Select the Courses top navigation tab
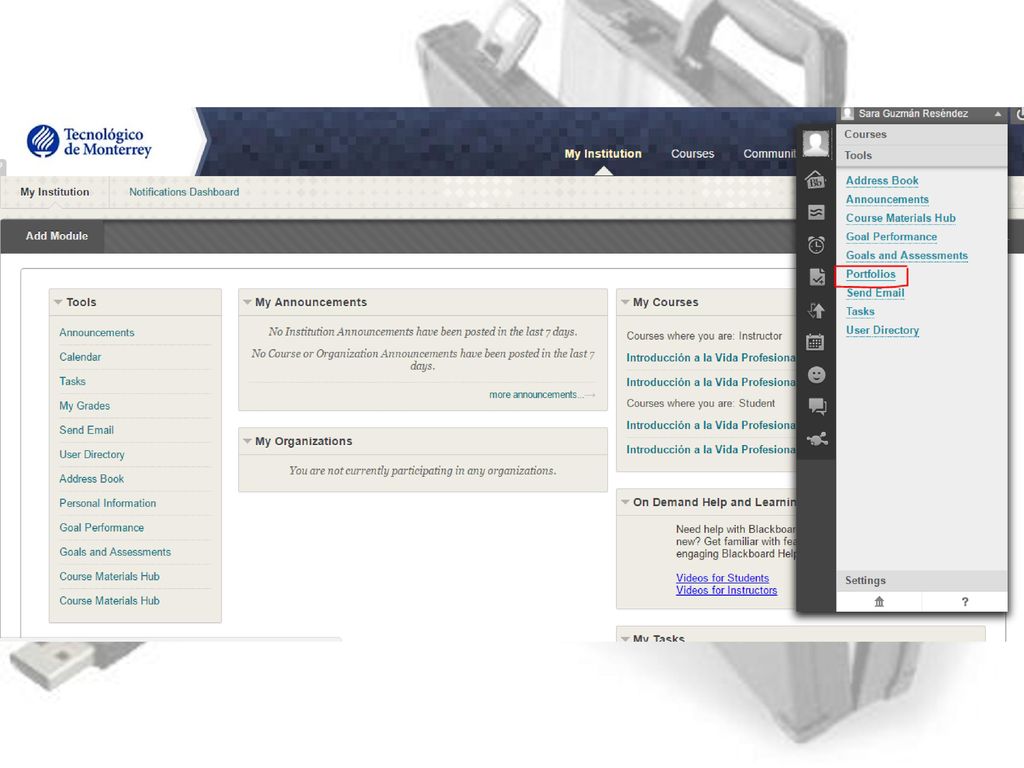Image resolution: width=1024 pixels, height=768 pixels. pyautogui.click(x=692, y=153)
